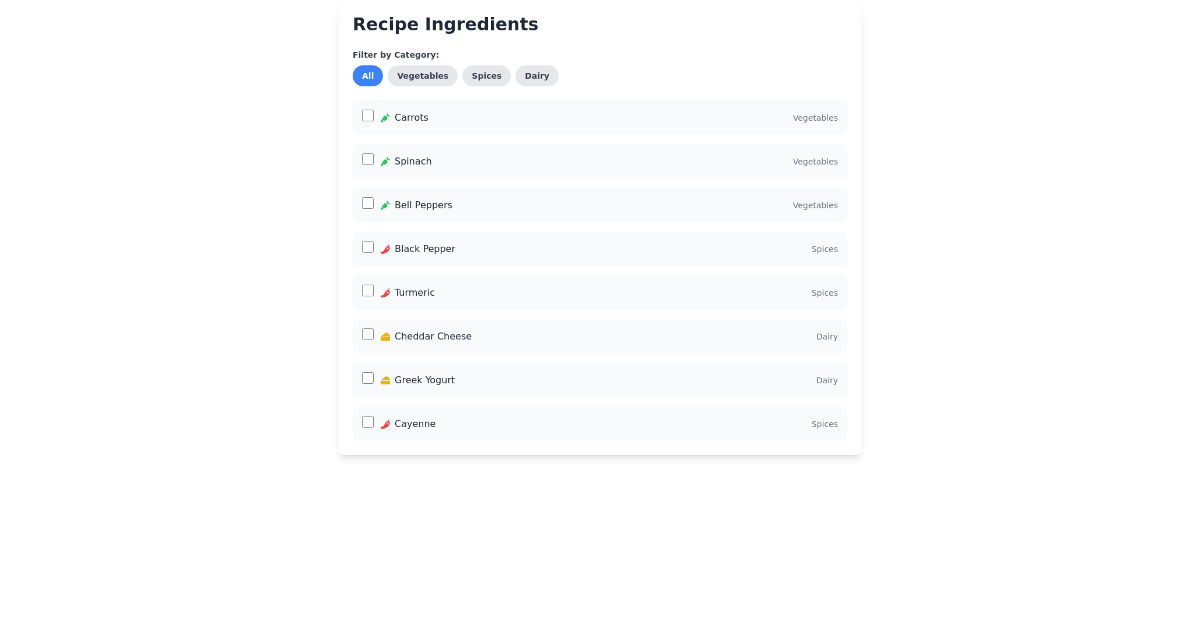Viewport: 1200px width, 630px height.
Task: Check the Cayenne checkbox
Action: [368, 422]
